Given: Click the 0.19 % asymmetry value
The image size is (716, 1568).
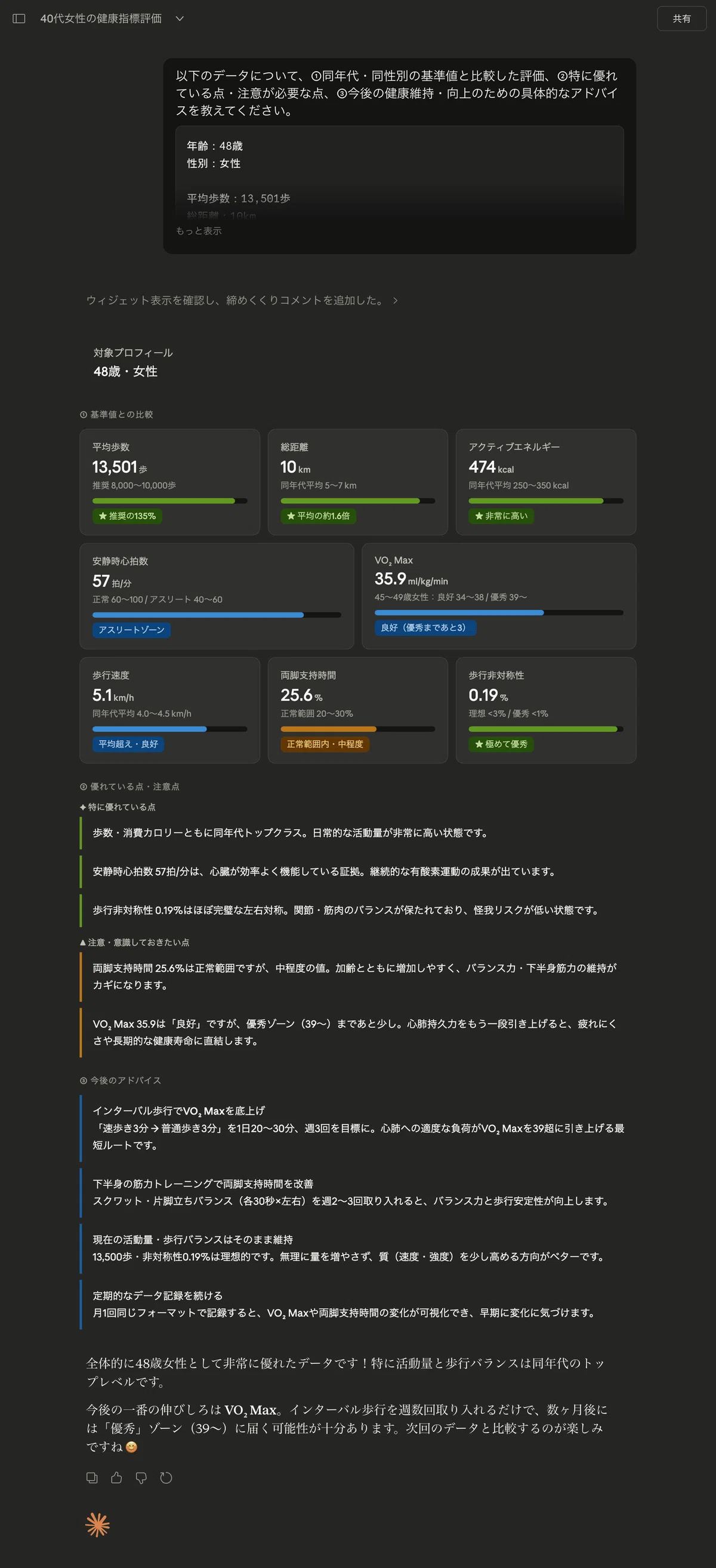Looking at the screenshot, I should [x=489, y=695].
